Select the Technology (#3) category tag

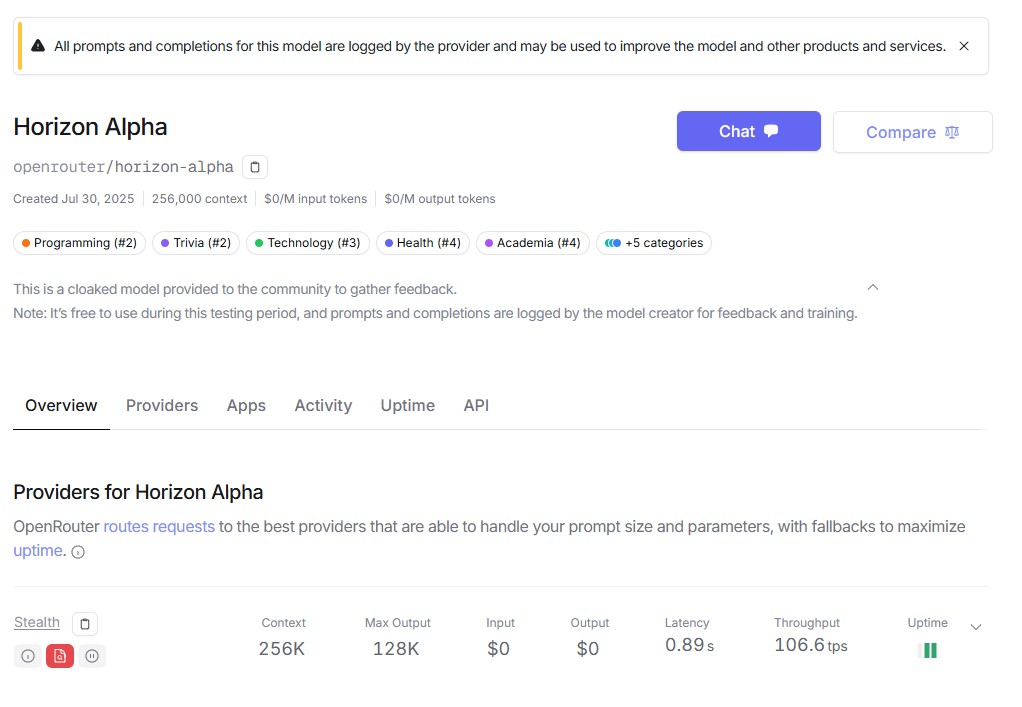click(308, 243)
